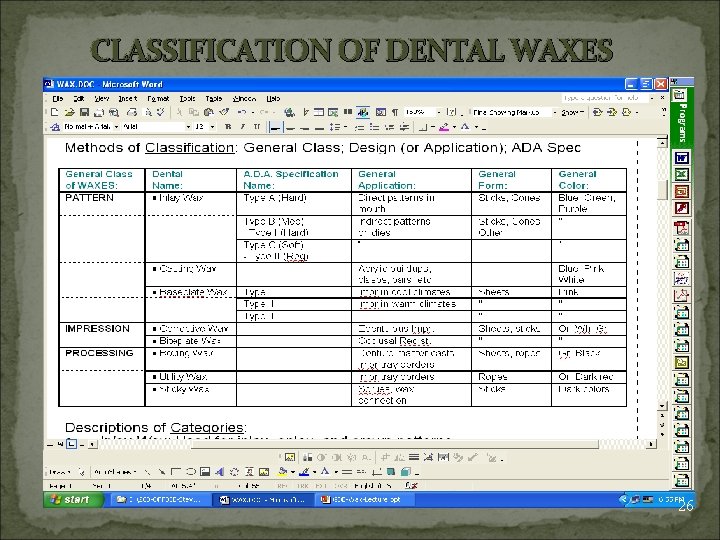Open the zoom percentage dropdown
The image size is (720, 540).
point(437,113)
